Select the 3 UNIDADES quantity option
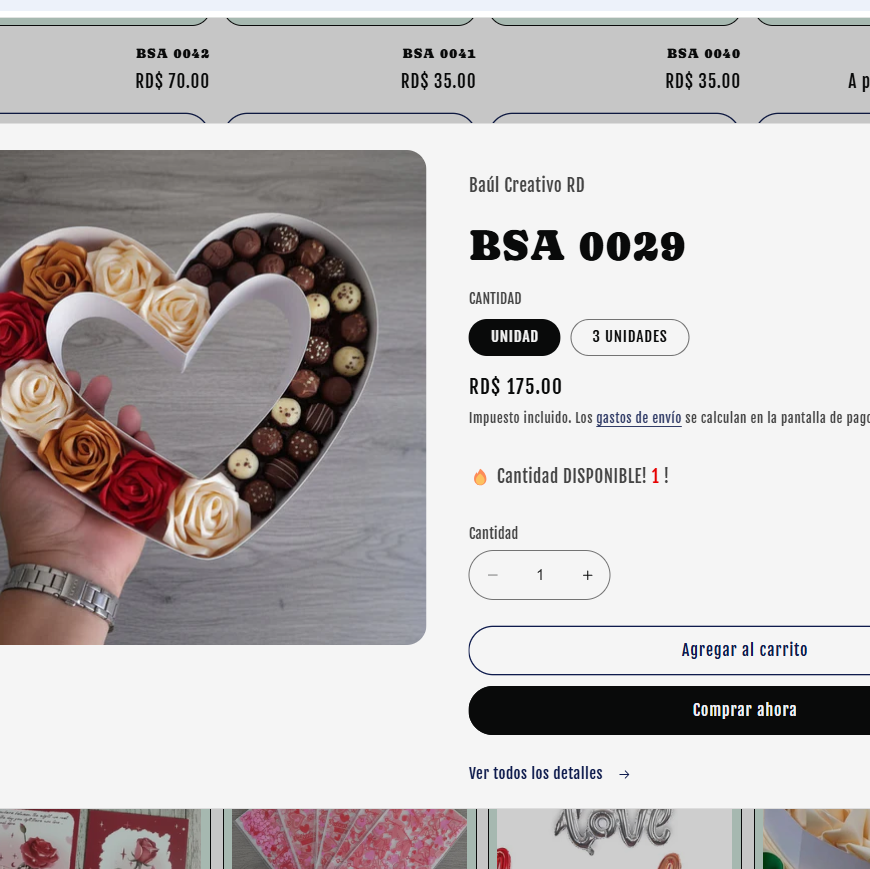 pyautogui.click(x=629, y=337)
